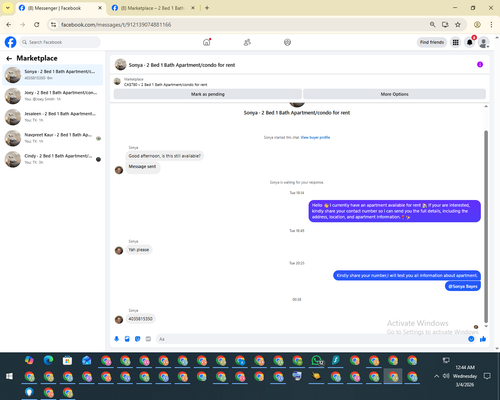Open the volume control in system tray
Screen dimensions: 500x400
446,376
